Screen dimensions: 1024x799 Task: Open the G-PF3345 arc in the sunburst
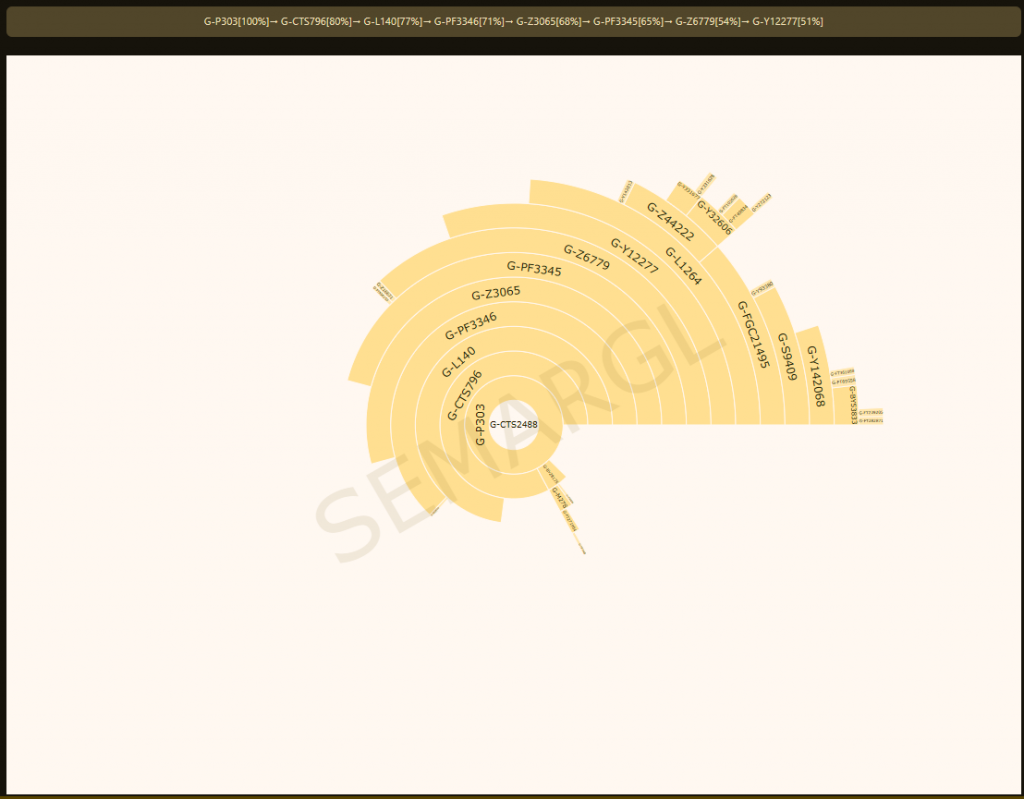pos(534,270)
